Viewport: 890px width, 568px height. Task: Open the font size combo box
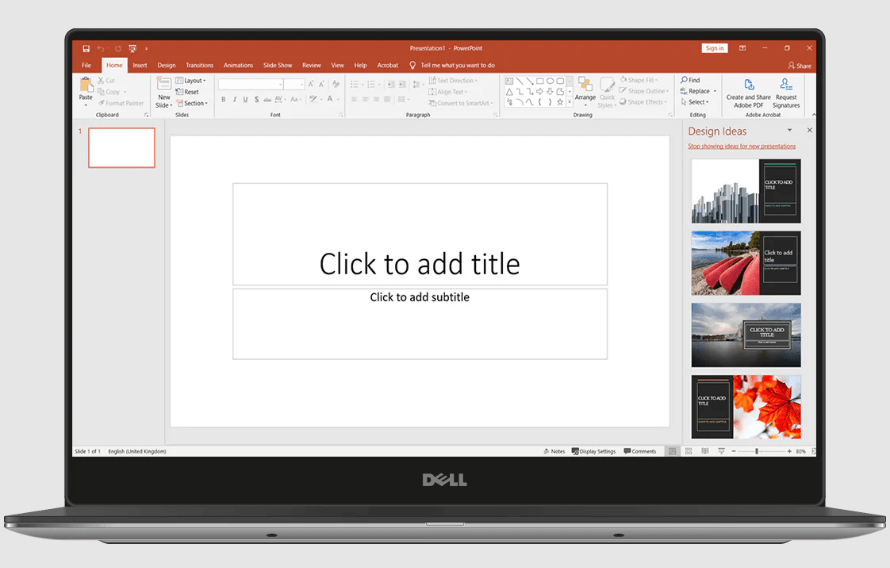tap(294, 84)
